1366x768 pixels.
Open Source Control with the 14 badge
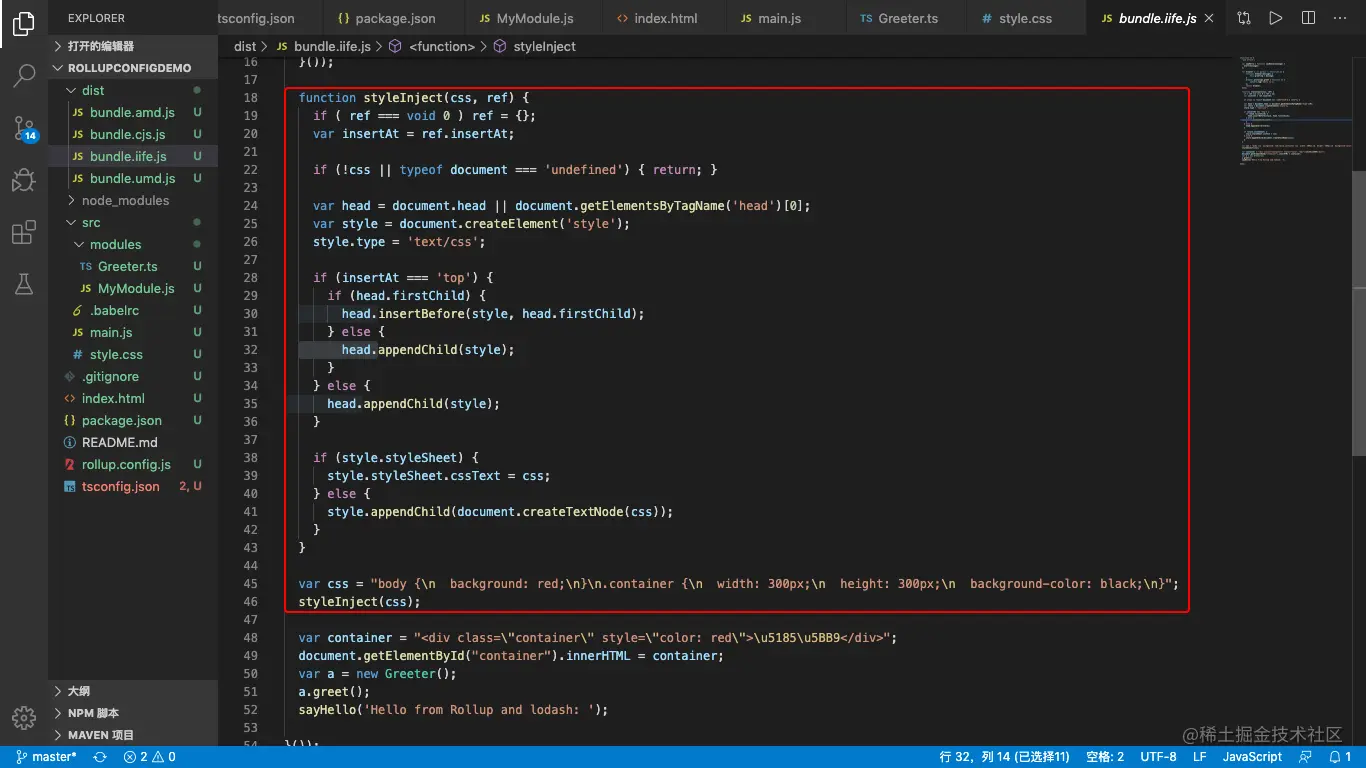click(x=24, y=127)
